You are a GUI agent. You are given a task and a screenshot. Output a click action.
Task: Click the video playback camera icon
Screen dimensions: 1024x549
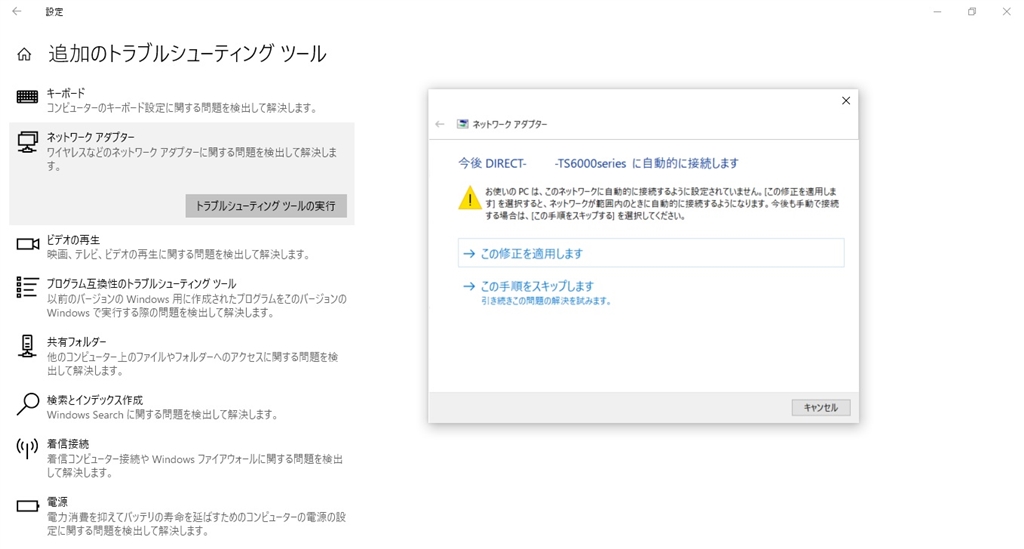click(x=27, y=244)
